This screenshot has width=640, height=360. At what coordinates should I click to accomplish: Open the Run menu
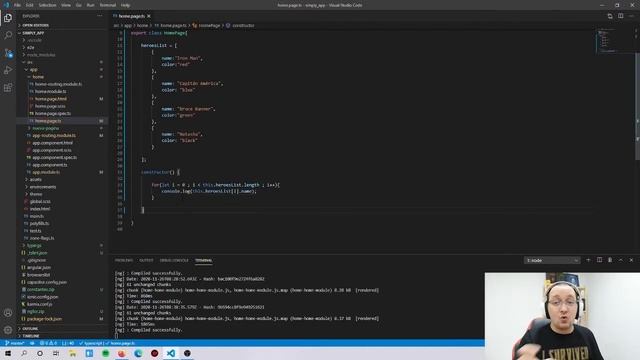pos(91,5)
